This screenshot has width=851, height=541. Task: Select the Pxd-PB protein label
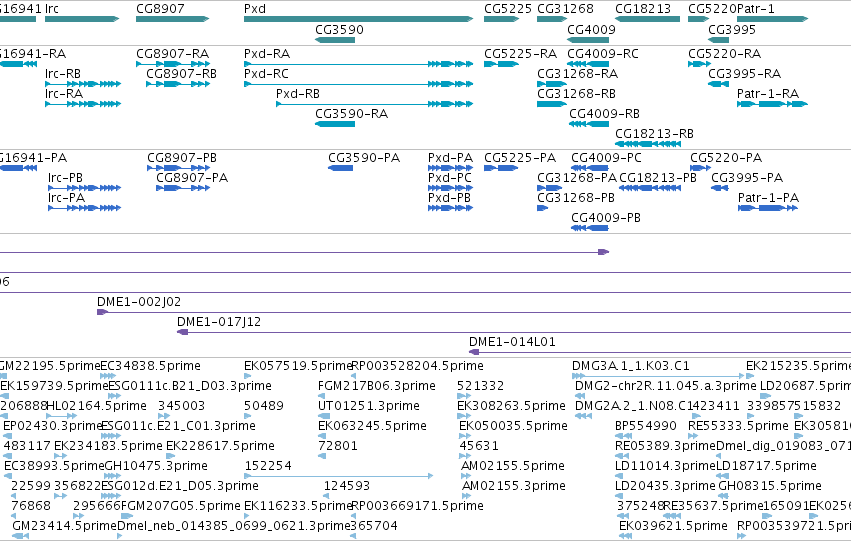click(x=449, y=198)
